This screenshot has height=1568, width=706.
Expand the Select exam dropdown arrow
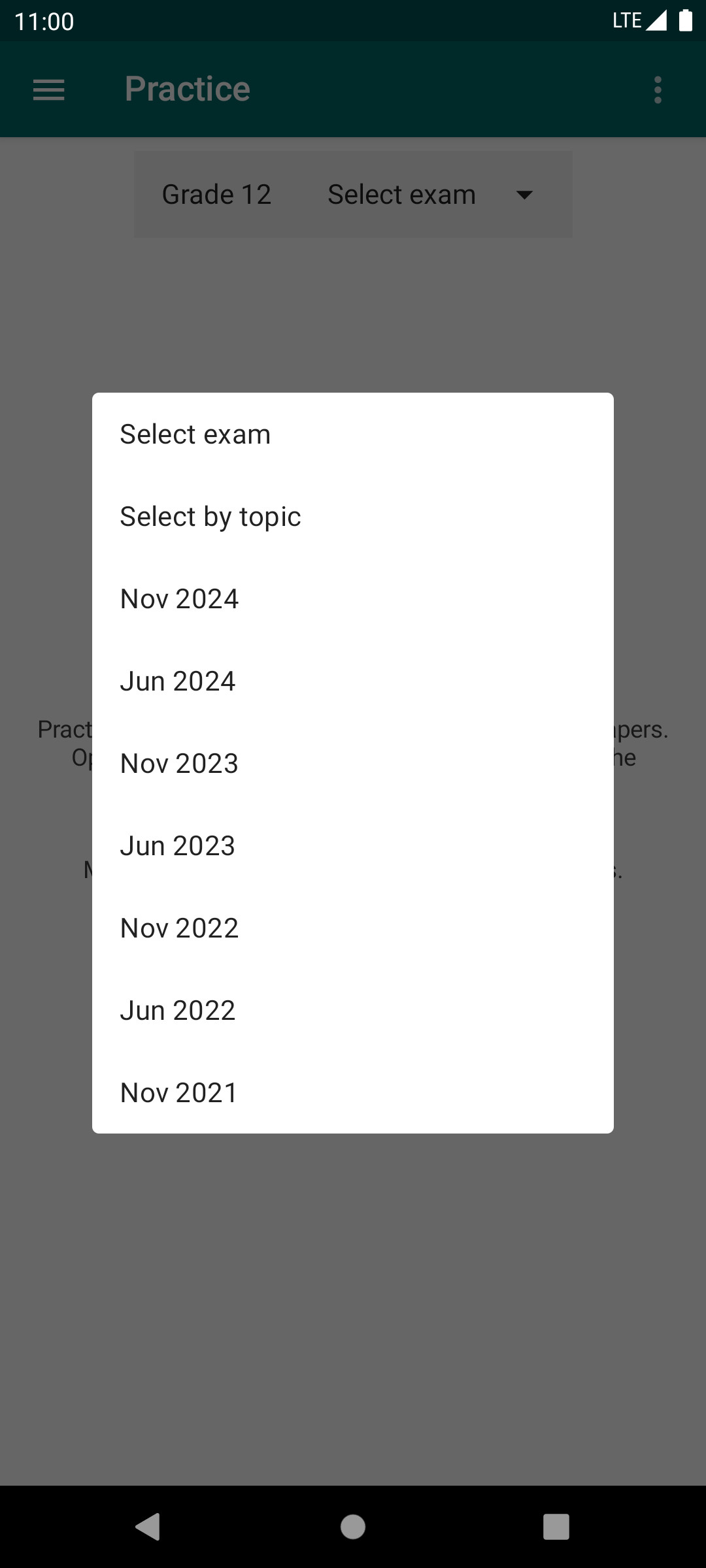pos(524,195)
